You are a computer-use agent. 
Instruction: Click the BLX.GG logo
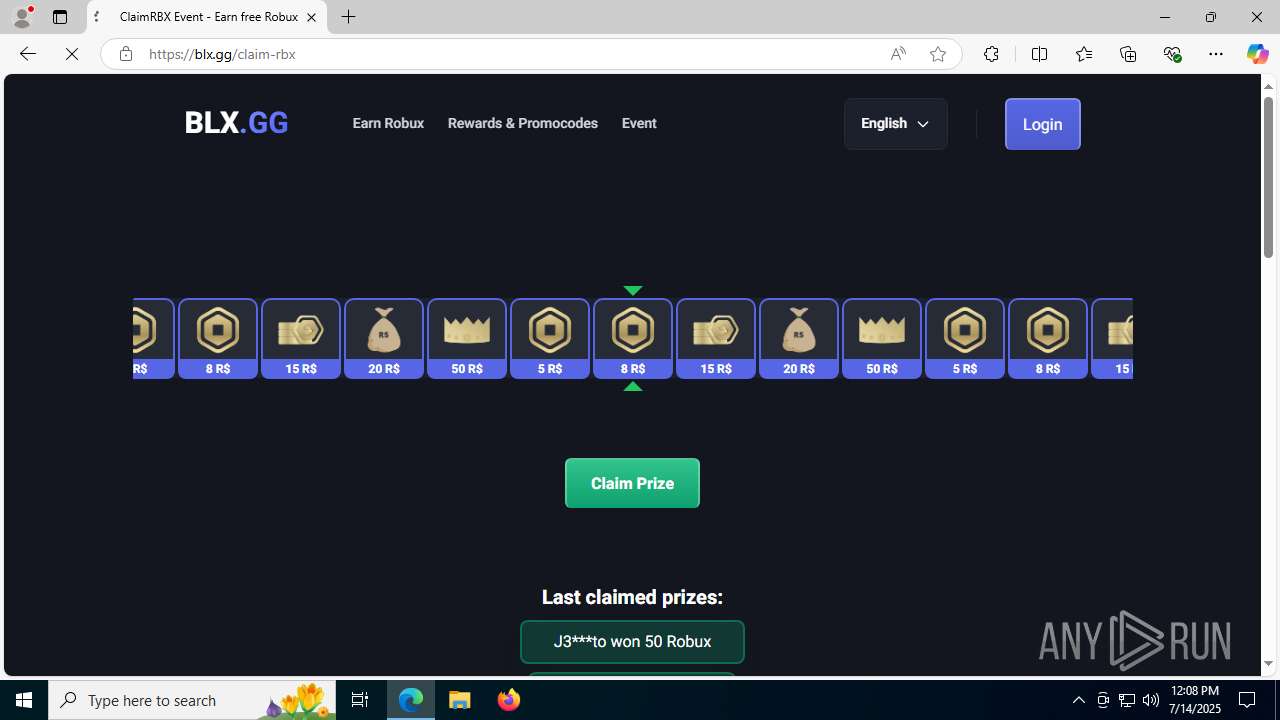click(236, 123)
